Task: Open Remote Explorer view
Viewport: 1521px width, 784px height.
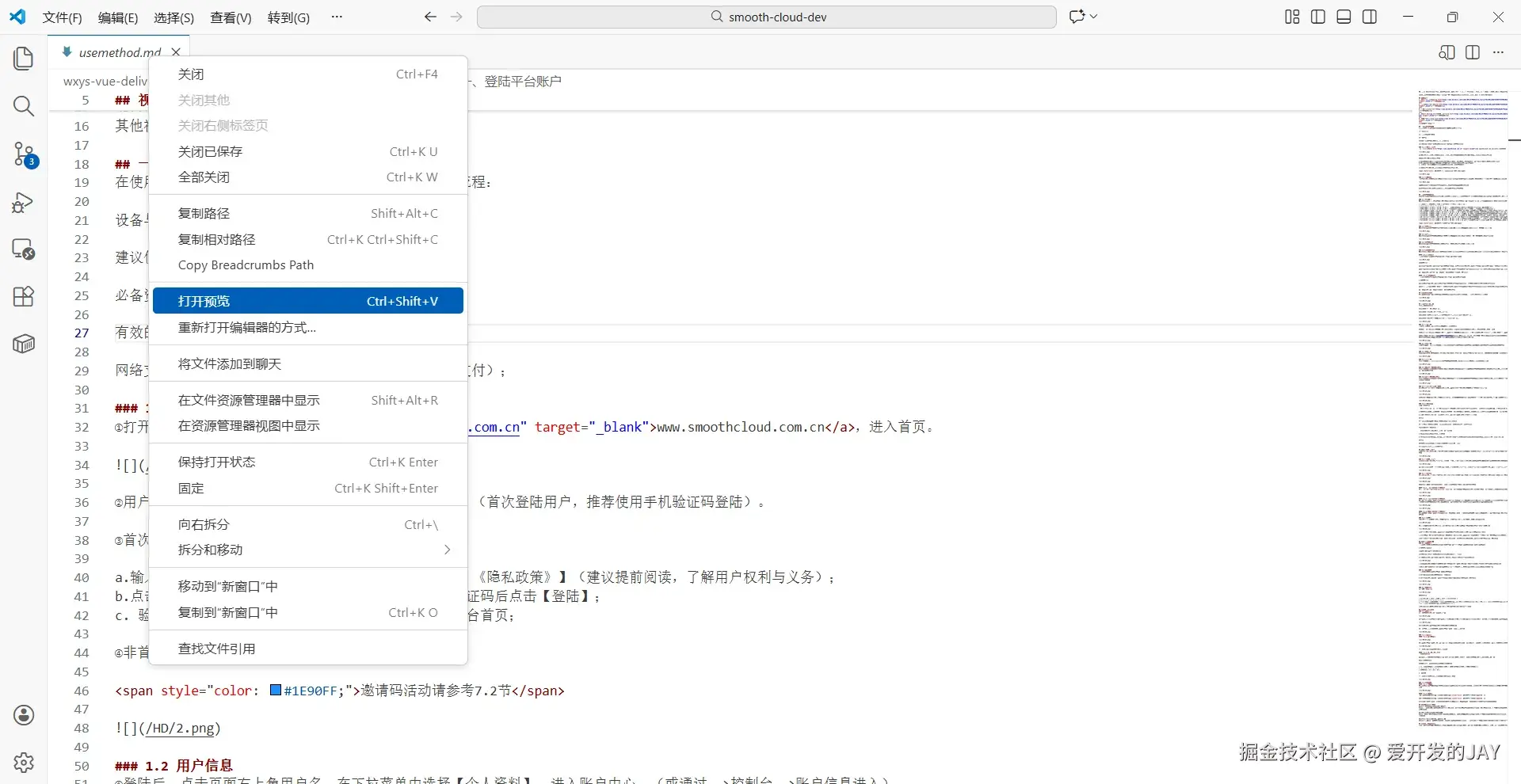Action: click(24, 249)
